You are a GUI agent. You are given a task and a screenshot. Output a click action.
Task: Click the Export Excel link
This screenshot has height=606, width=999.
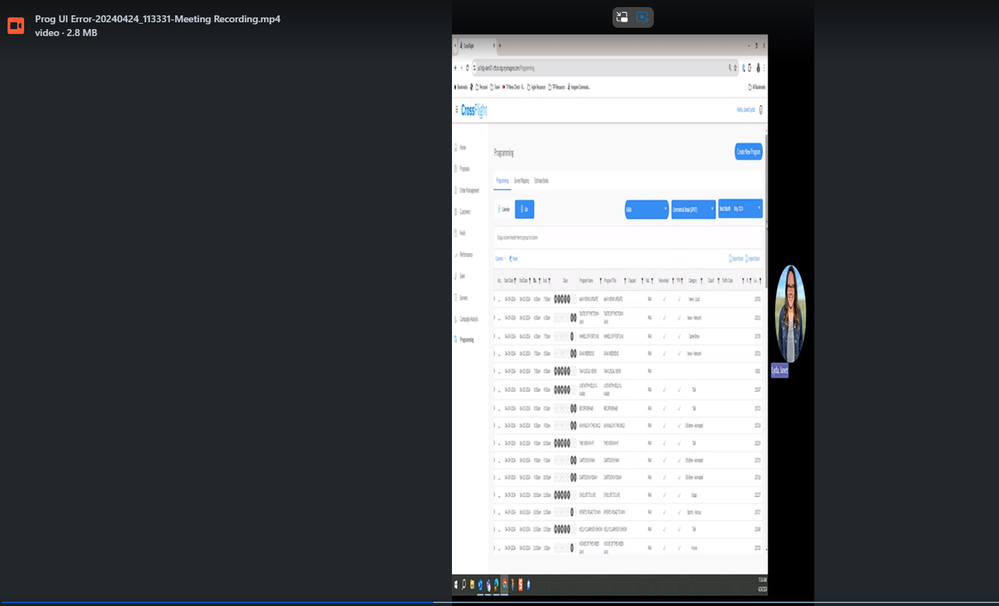click(x=736, y=259)
